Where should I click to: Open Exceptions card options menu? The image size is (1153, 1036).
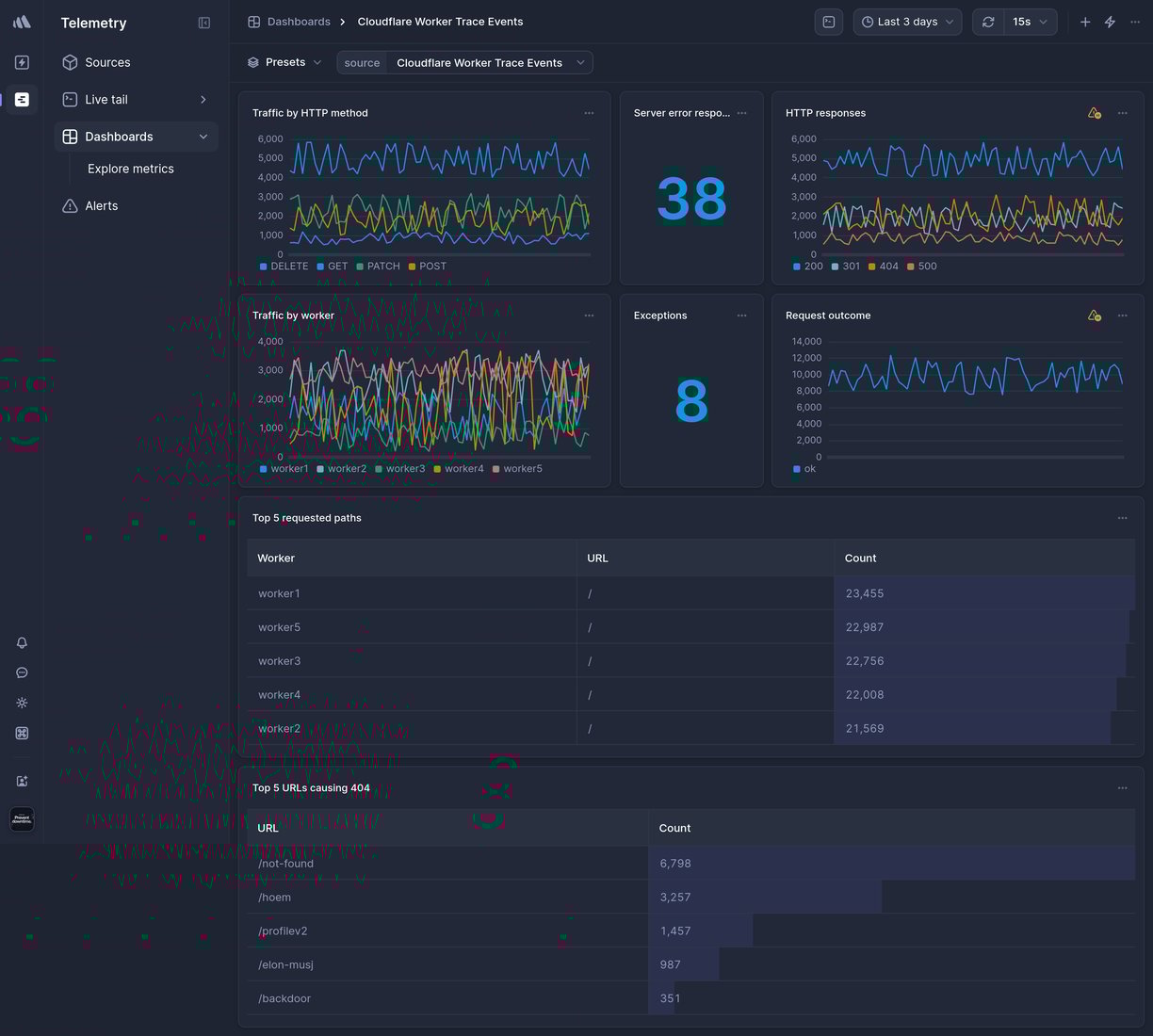click(742, 316)
